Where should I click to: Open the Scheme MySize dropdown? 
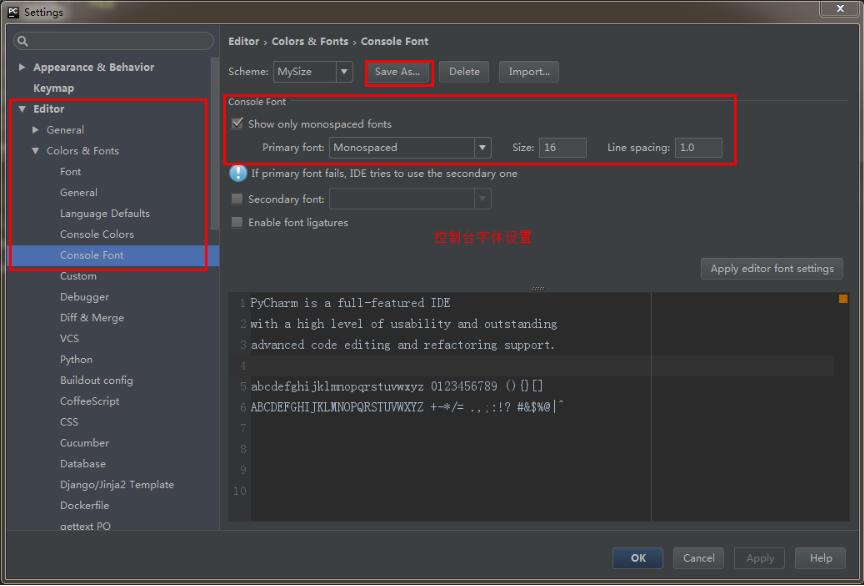(x=344, y=72)
